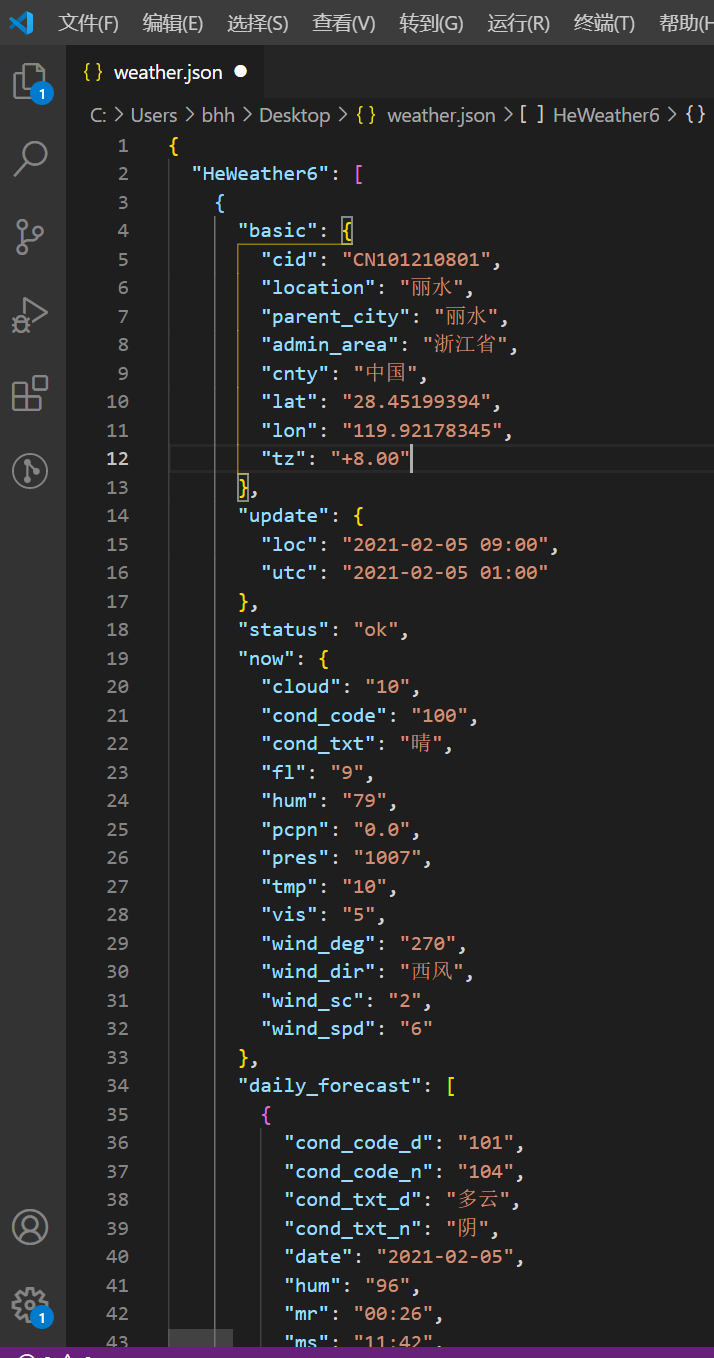Click the Desktop breadcrumb segment
Image resolution: width=714 pixels, height=1358 pixels.
(x=294, y=115)
